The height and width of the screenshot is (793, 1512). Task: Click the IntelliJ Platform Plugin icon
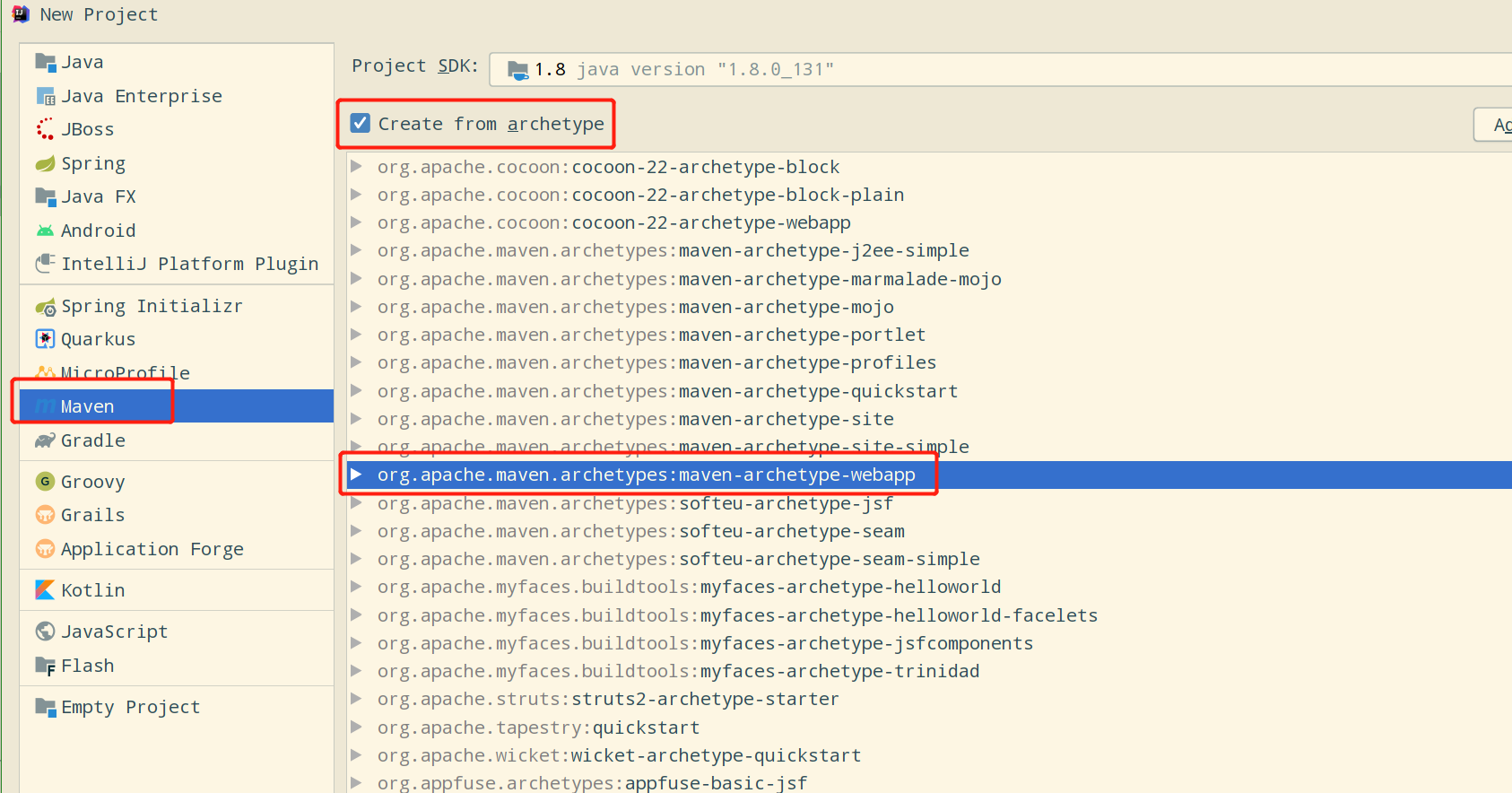coord(45,264)
